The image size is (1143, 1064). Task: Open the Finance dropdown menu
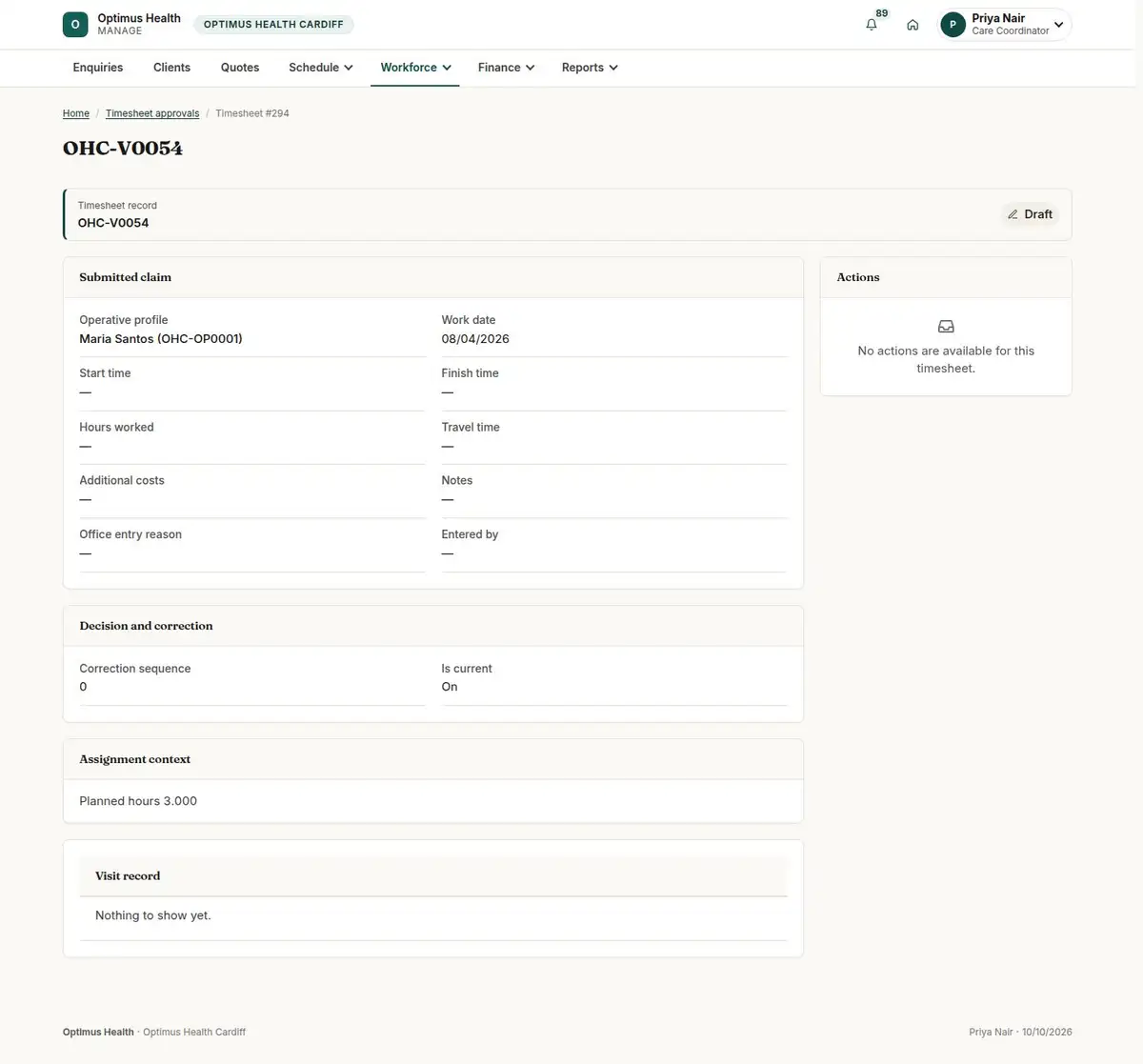[x=506, y=68]
